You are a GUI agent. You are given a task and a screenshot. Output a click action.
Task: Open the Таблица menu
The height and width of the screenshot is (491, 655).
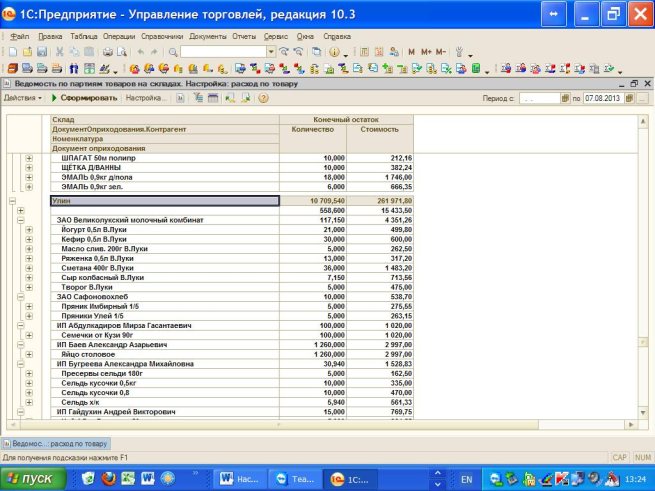click(x=84, y=36)
